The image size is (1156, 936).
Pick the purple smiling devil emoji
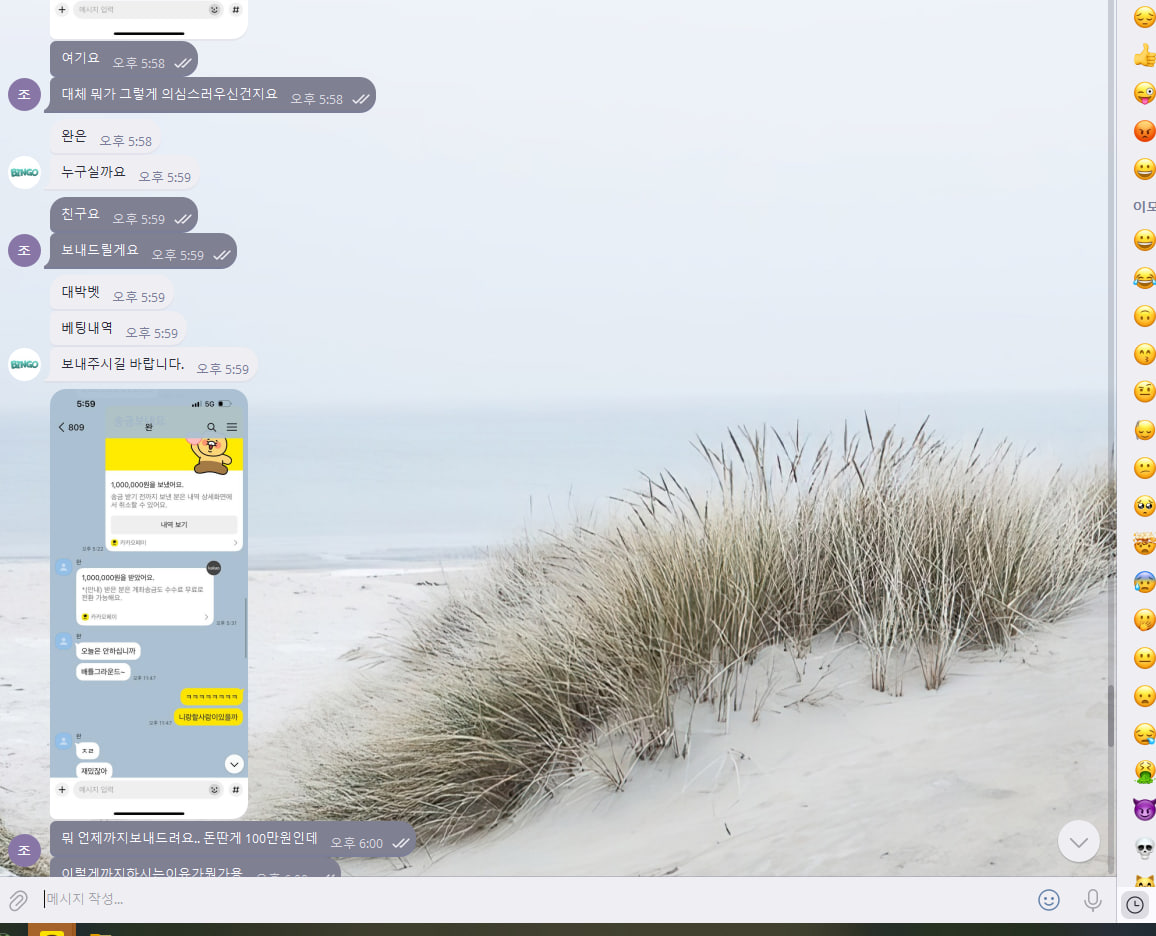coord(1144,809)
